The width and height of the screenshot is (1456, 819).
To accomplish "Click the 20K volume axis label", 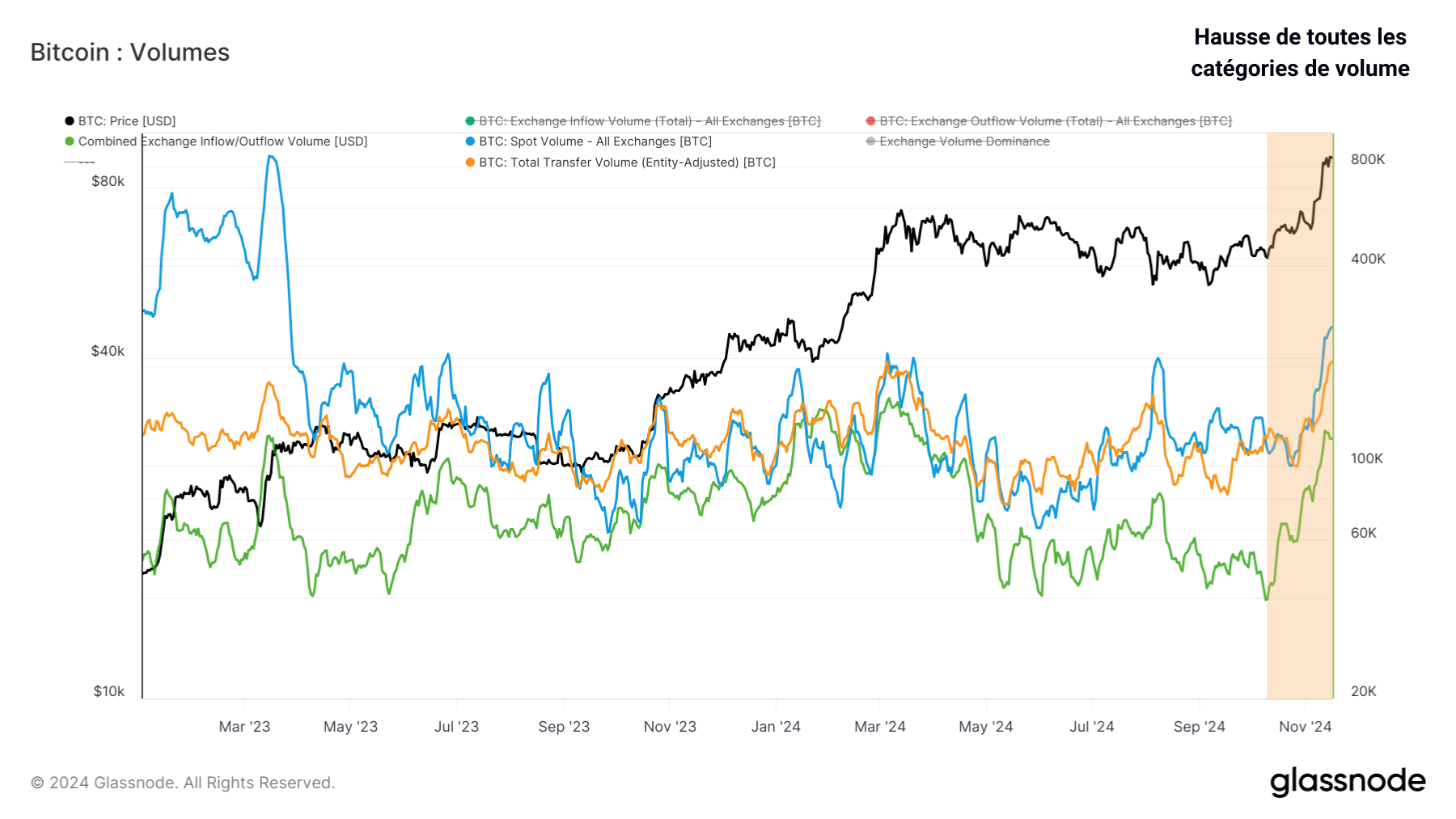I will click(1363, 691).
